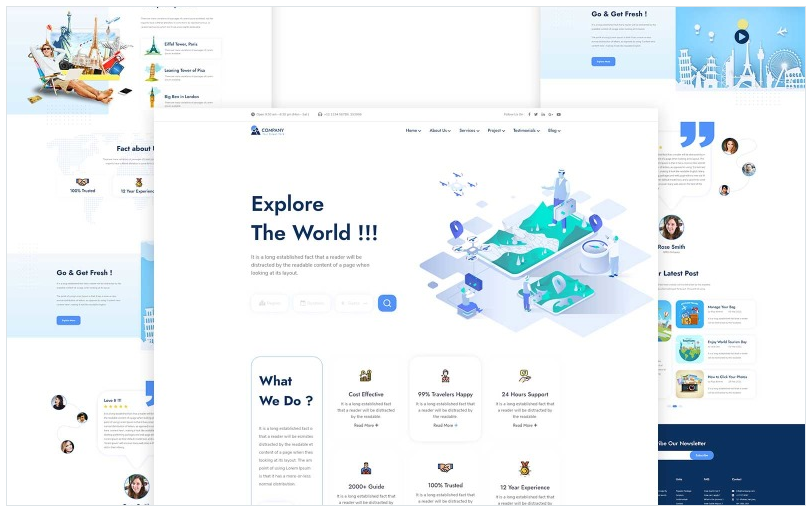Select the active Latest Post carousel dot
Screen dimensions: 811x518
pyautogui.click(x=675, y=406)
